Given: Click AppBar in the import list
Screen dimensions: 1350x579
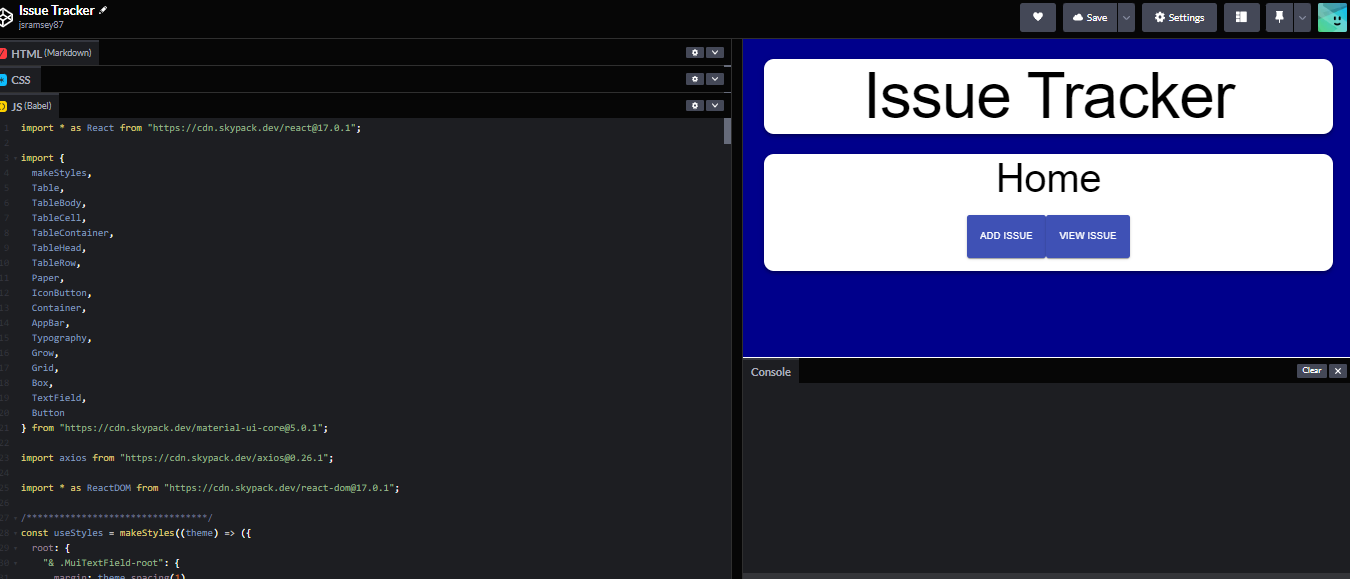Looking at the screenshot, I should pyautogui.click(x=49, y=323).
